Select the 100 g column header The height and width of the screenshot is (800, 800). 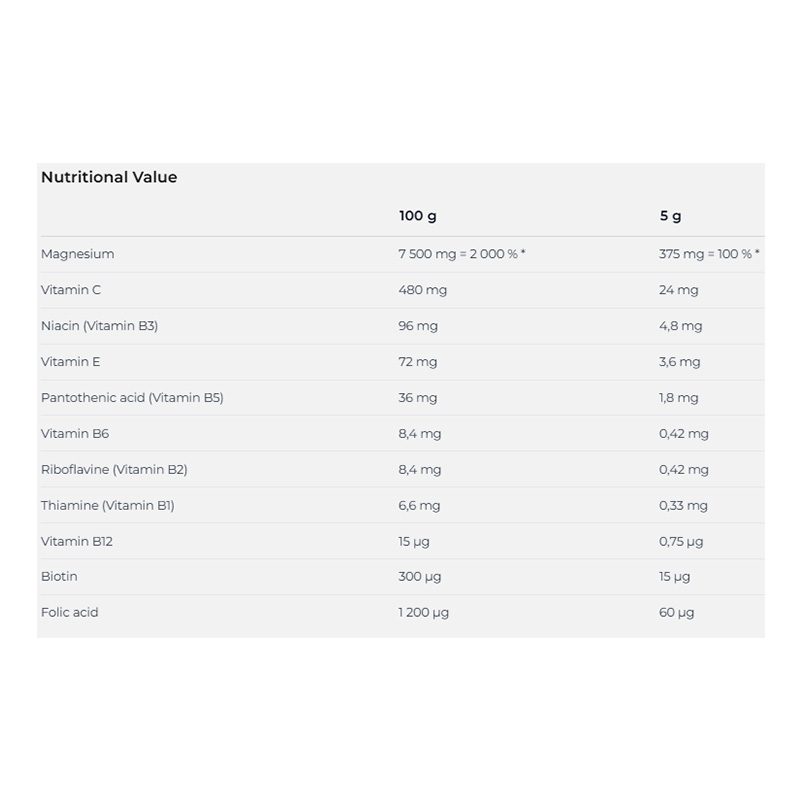coord(418,215)
